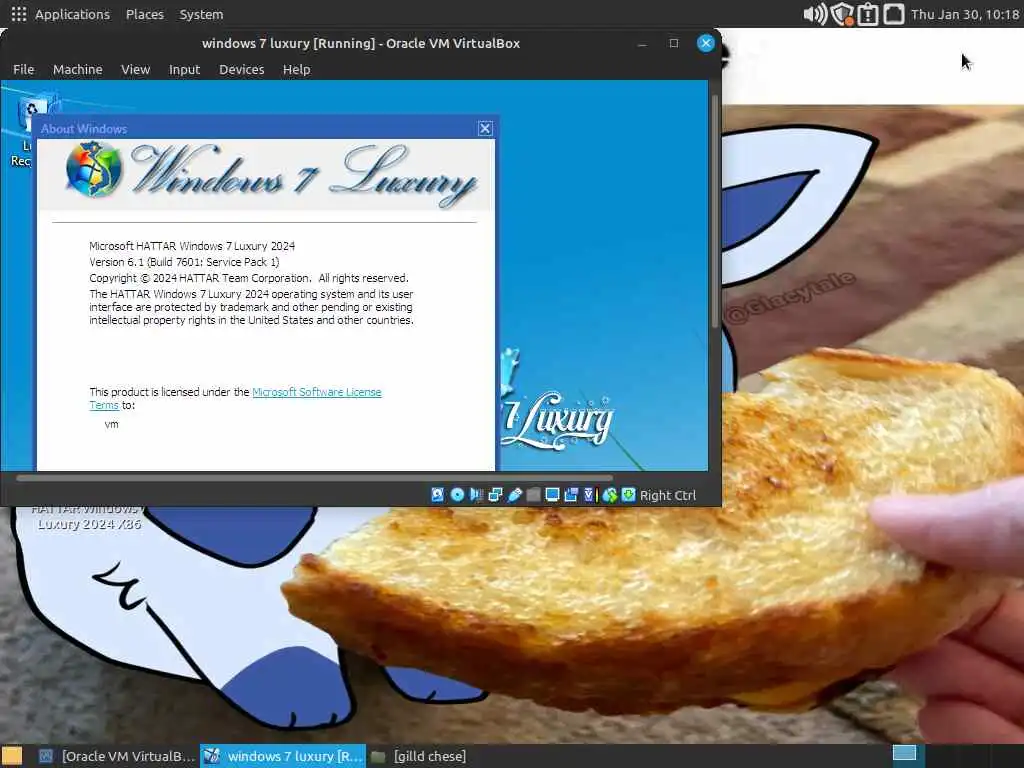The width and height of the screenshot is (1024, 768).
Task: Click the wired network tray icon
Action: tap(893, 14)
